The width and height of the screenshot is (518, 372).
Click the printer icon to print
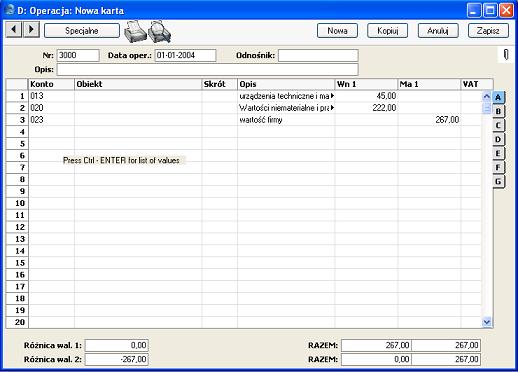(135, 32)
